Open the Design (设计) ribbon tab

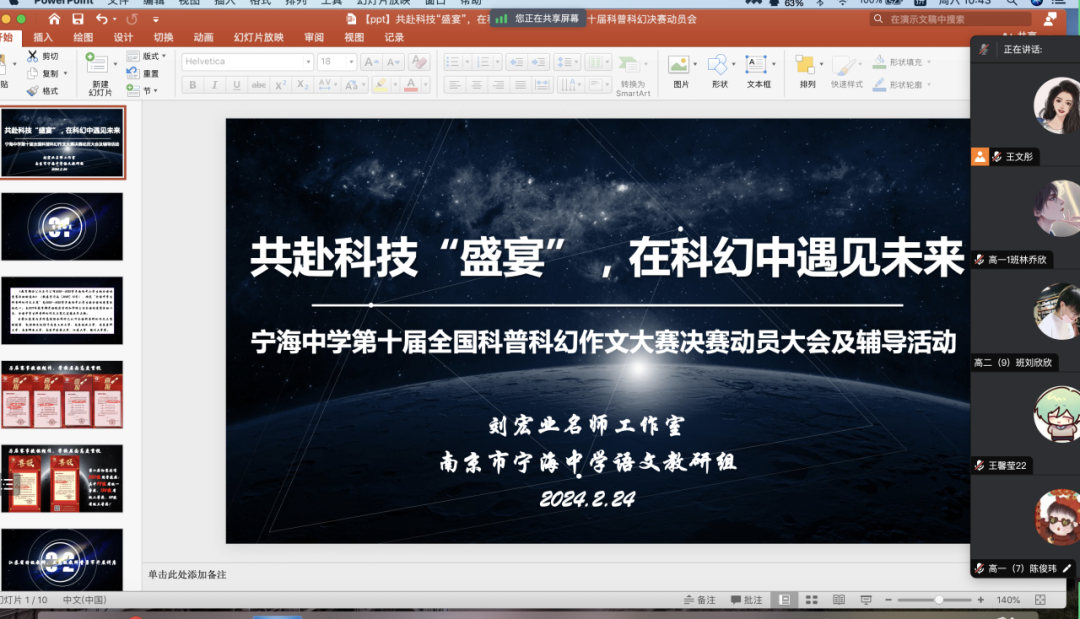tap(123, 37)
